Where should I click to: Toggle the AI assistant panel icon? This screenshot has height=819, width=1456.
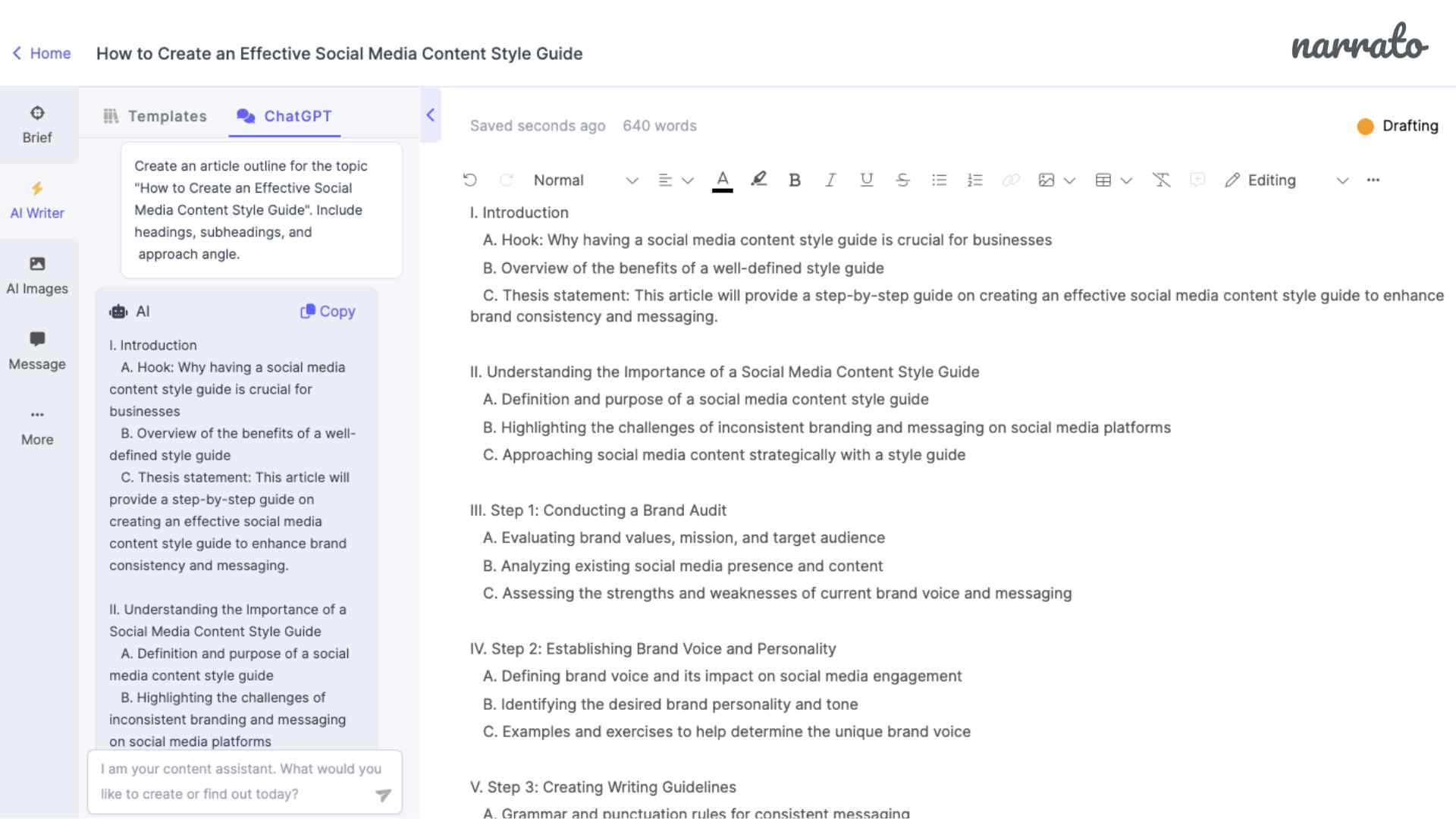point(431,114)
